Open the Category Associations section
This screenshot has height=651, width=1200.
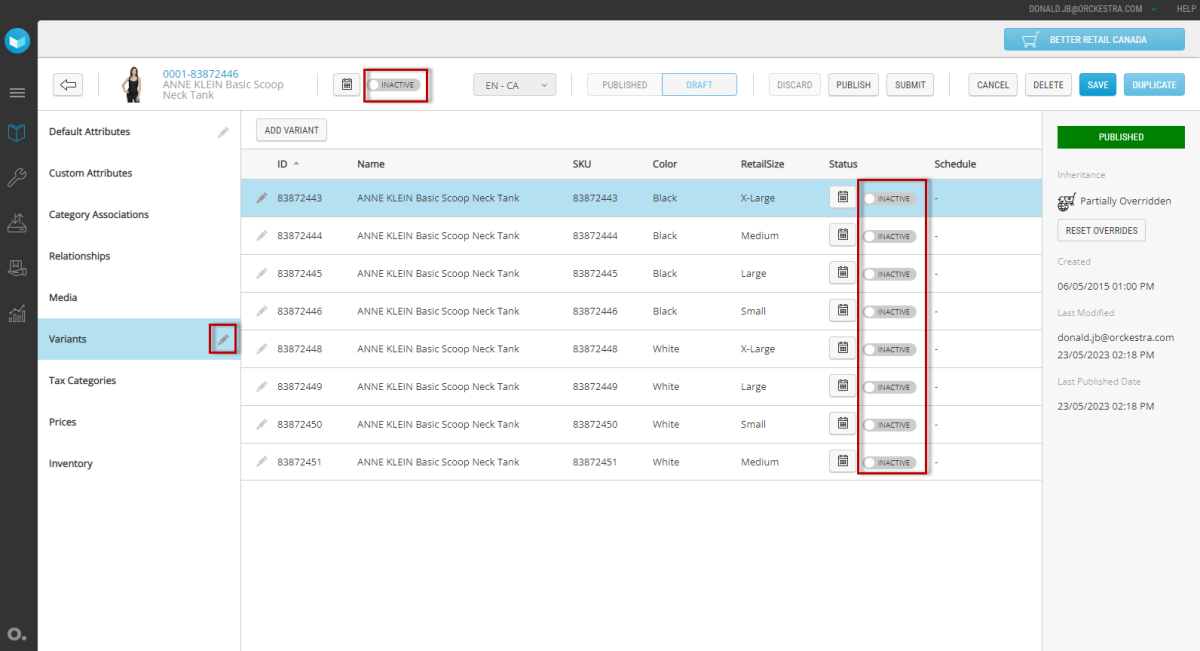click(99, 215)
